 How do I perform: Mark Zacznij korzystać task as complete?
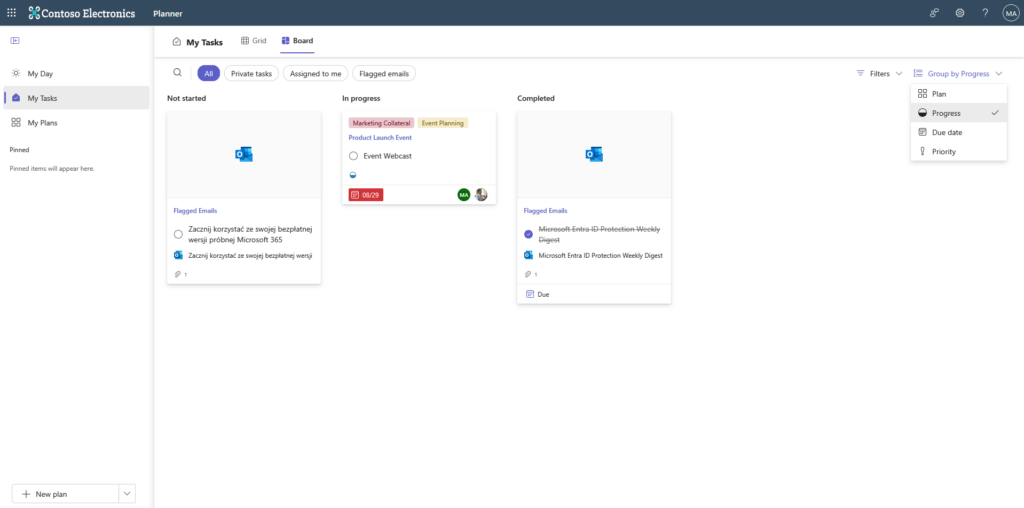178,234
